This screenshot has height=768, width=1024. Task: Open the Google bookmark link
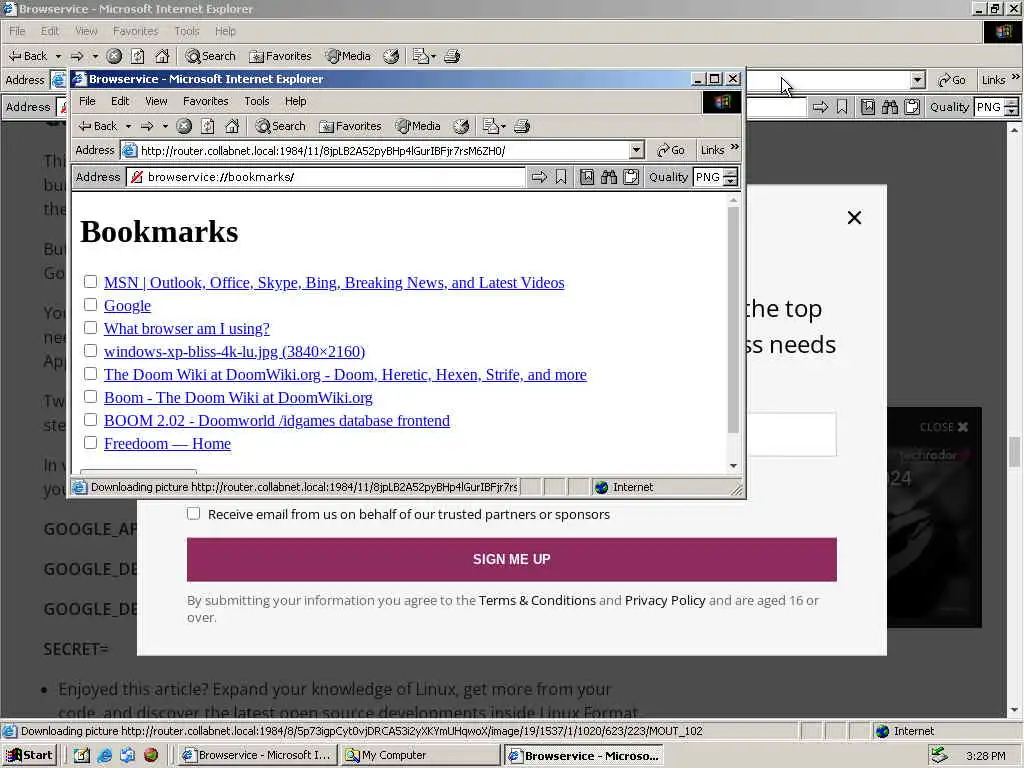(127, 306)
